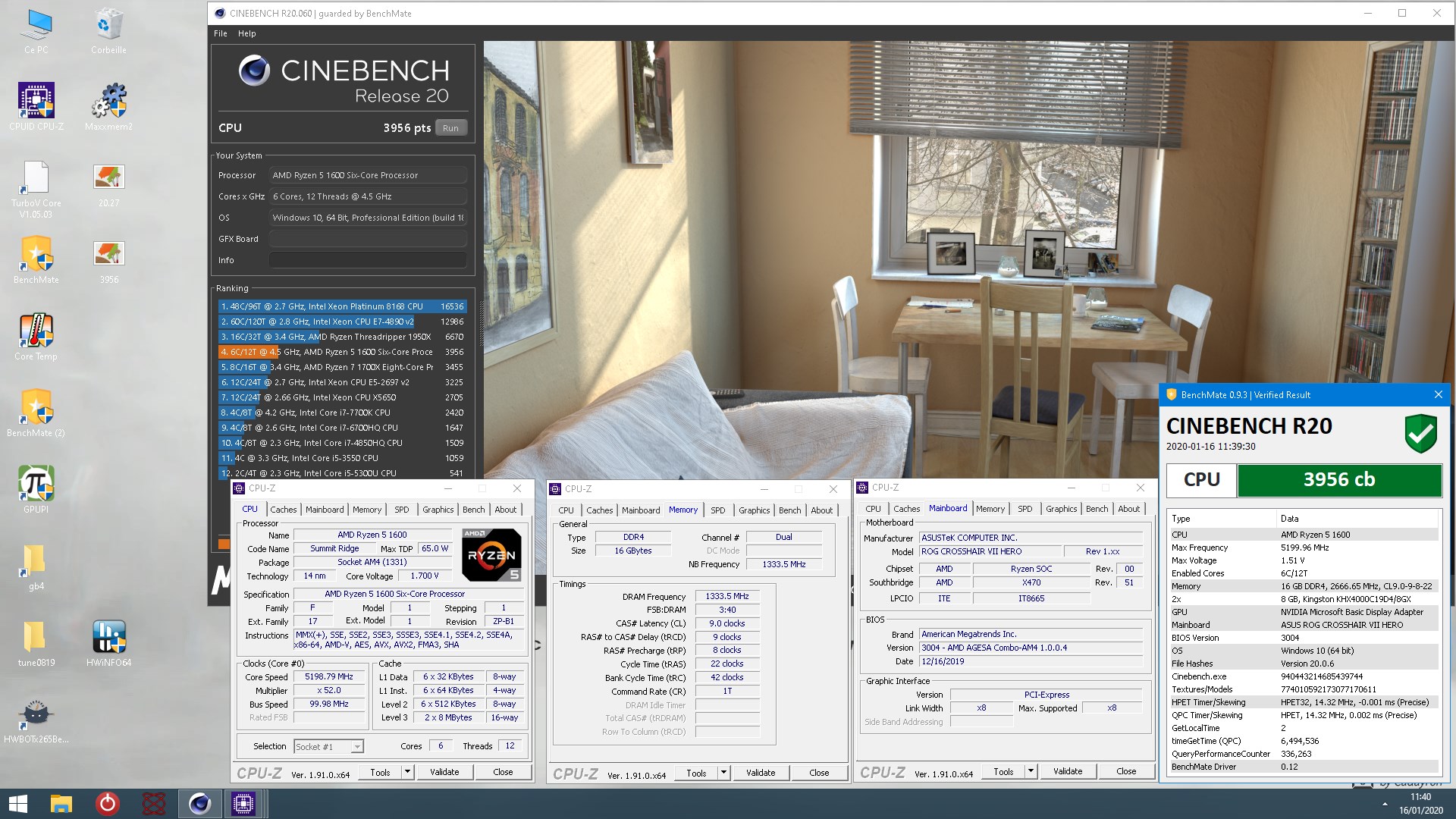Viewport: 1456px width, 819px height.
Task: Switch to Cinebench taskbar icon
Action: 199,804
